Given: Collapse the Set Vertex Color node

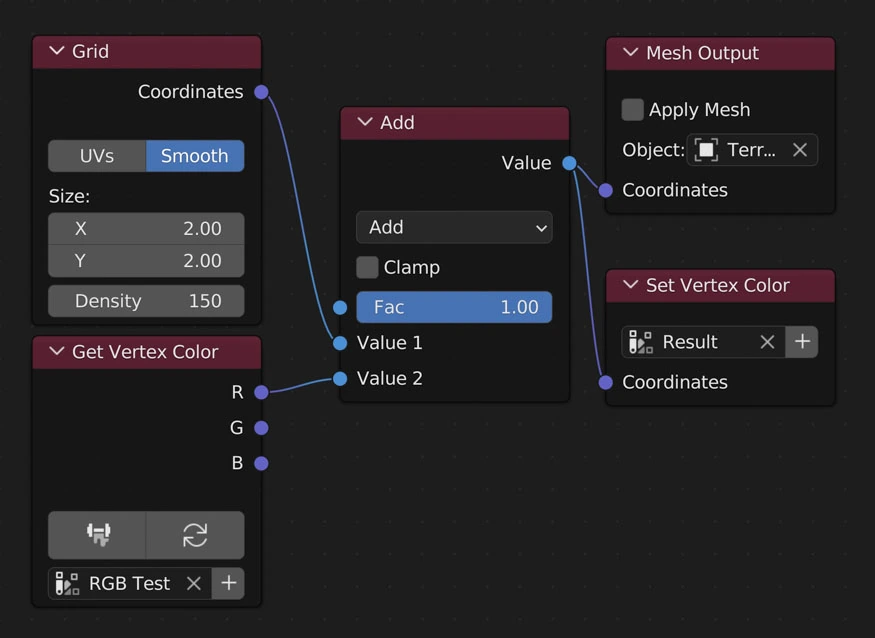Looking at the screenshot, I should (x=630, y=286).
